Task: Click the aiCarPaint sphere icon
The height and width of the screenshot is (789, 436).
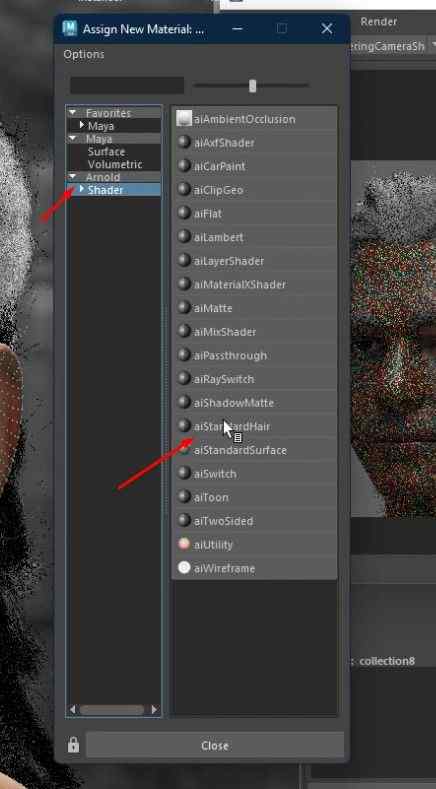Action: 184,166
